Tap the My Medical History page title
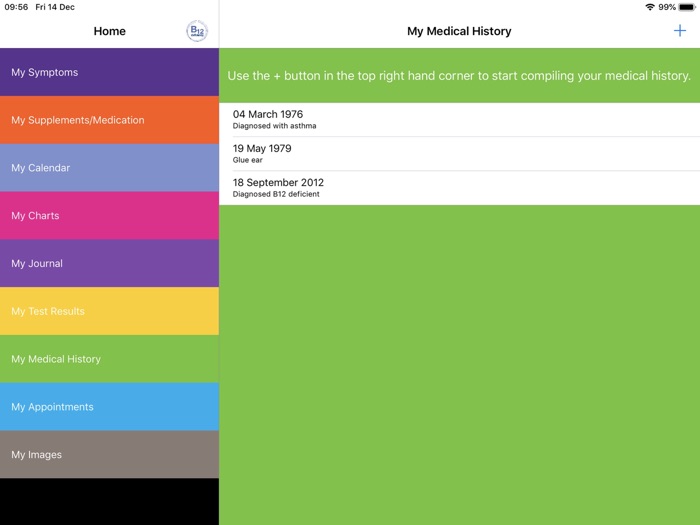 pyautogui.click(x=459, y=31)
